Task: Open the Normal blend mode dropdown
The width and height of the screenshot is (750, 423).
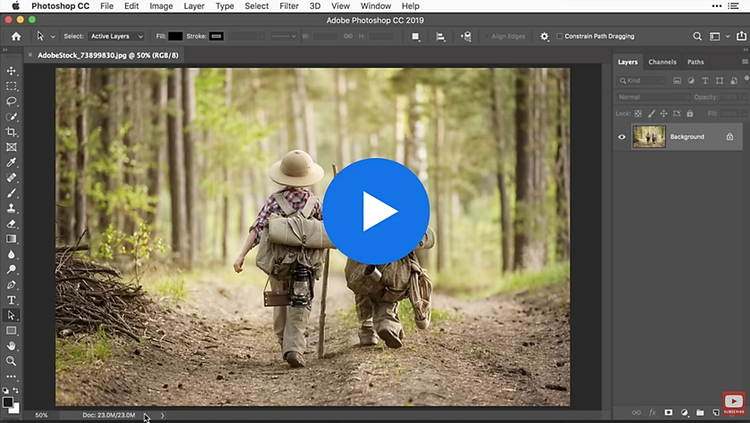Action: tap(652, 97)
